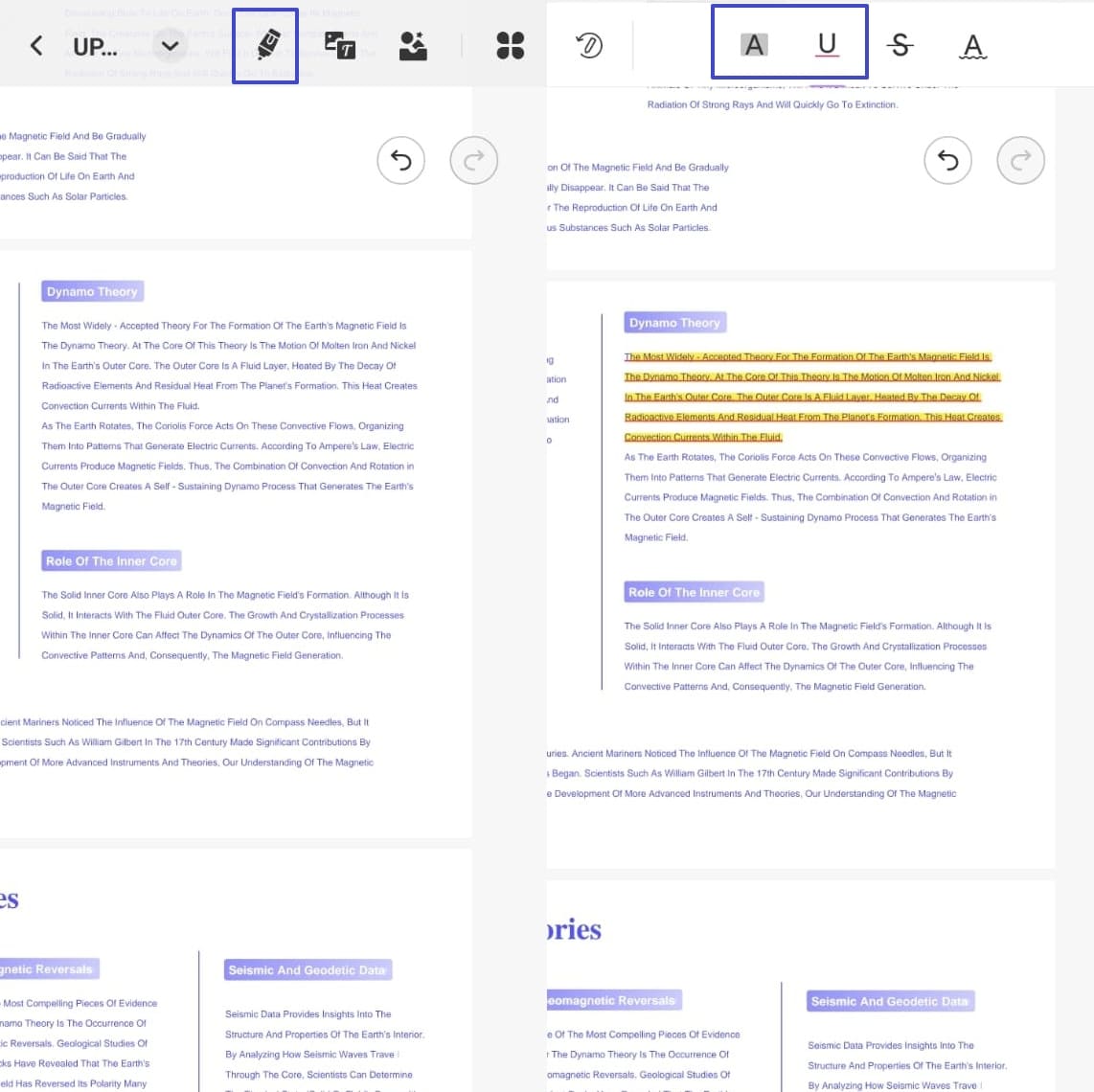Screen dimensions: 1094x1092
Task: Select the highlighter marker tool
Action: [265, 45]
